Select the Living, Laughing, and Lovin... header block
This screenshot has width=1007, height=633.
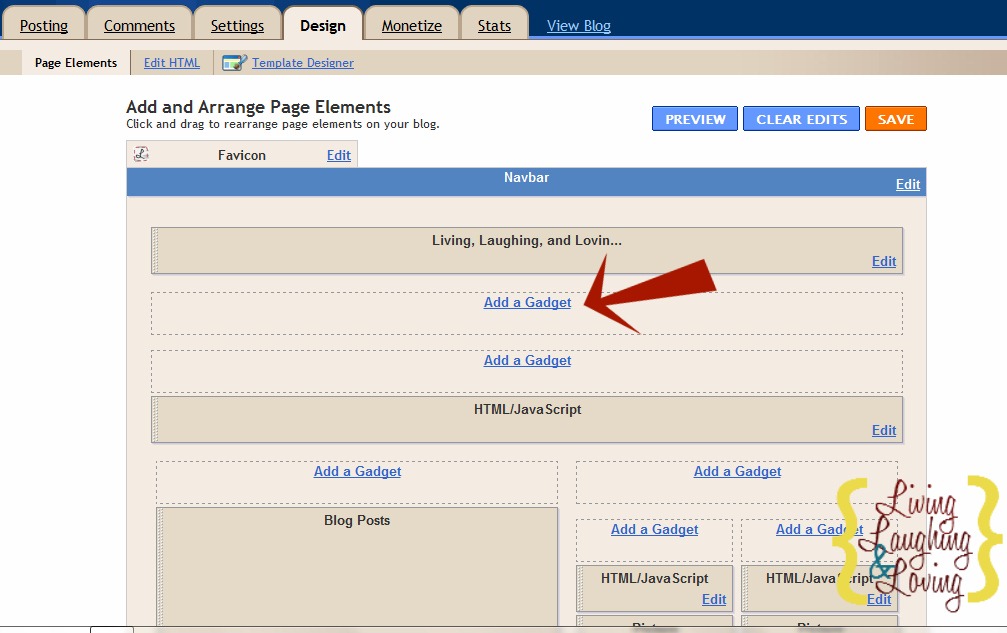click(527, 250)
